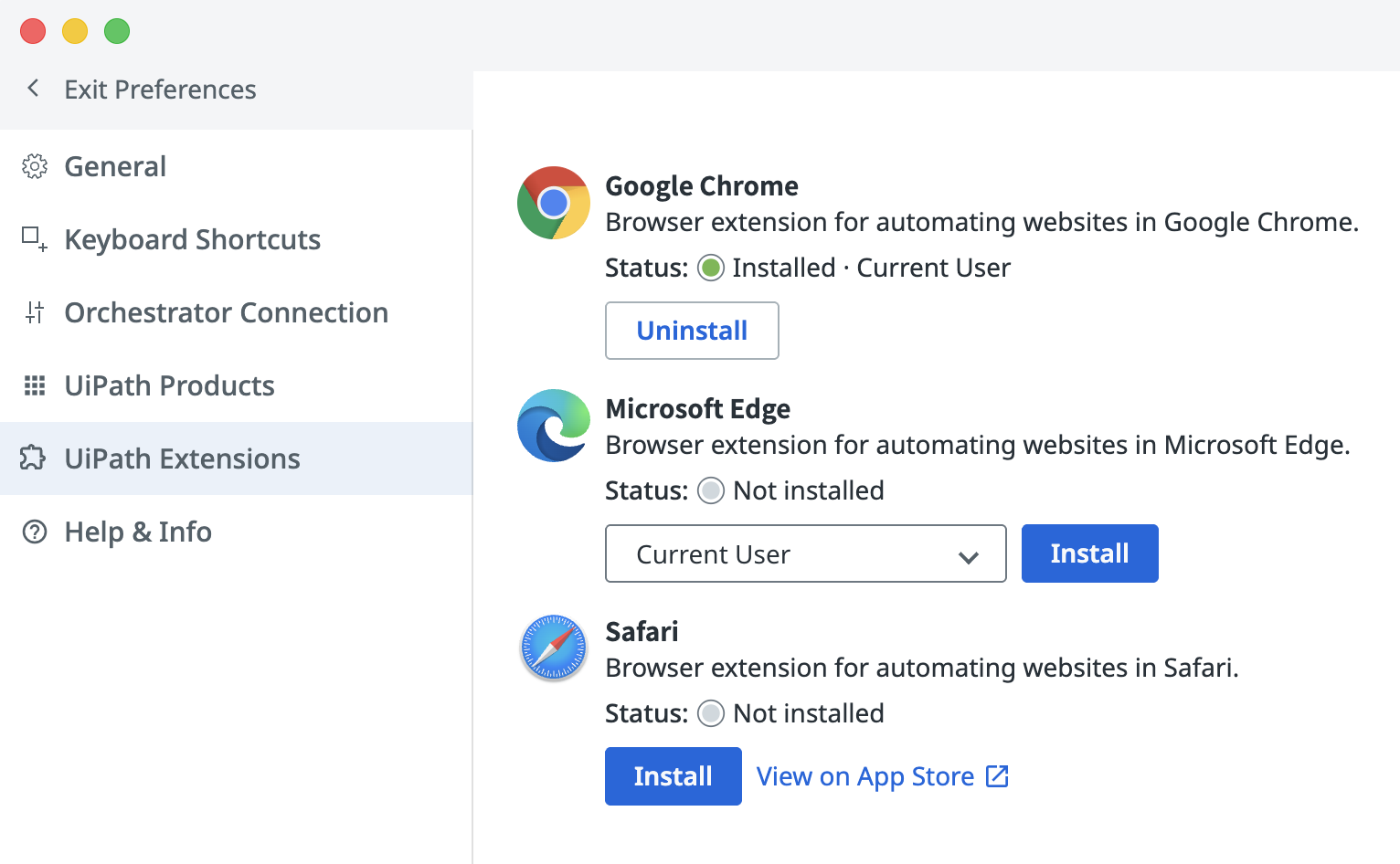Click the green Installed status indicator for Chrome

coord(711,268)
